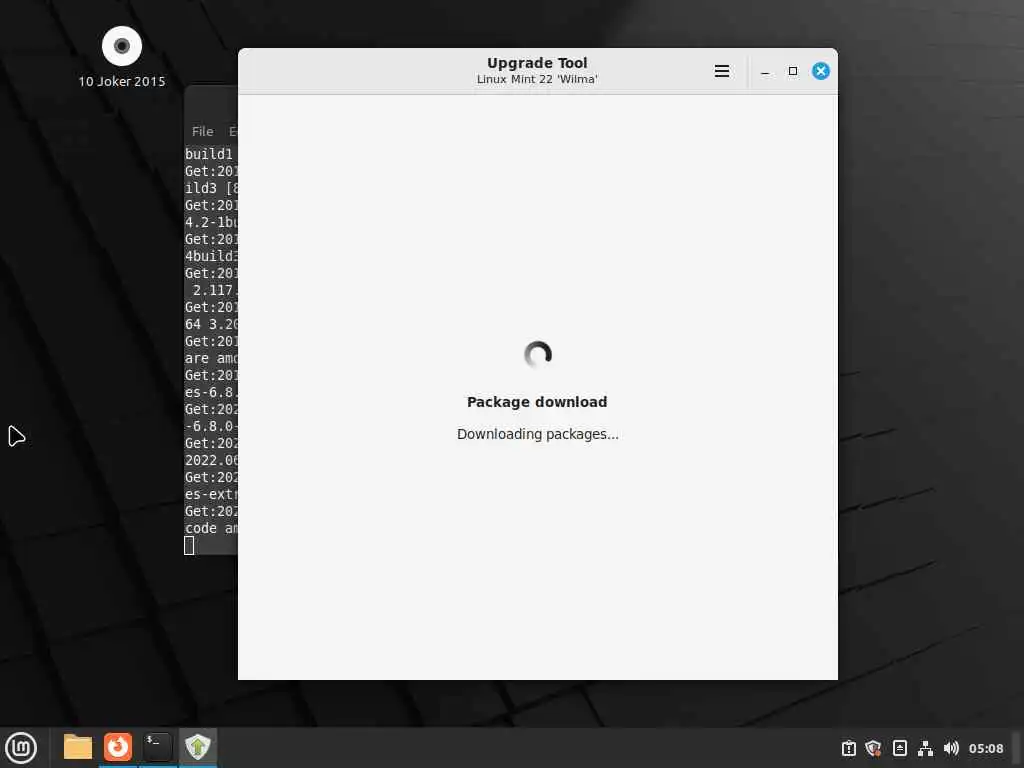
Task: Open the Upgrade Tool hamburger menu
Action: [x=722, y=71]
